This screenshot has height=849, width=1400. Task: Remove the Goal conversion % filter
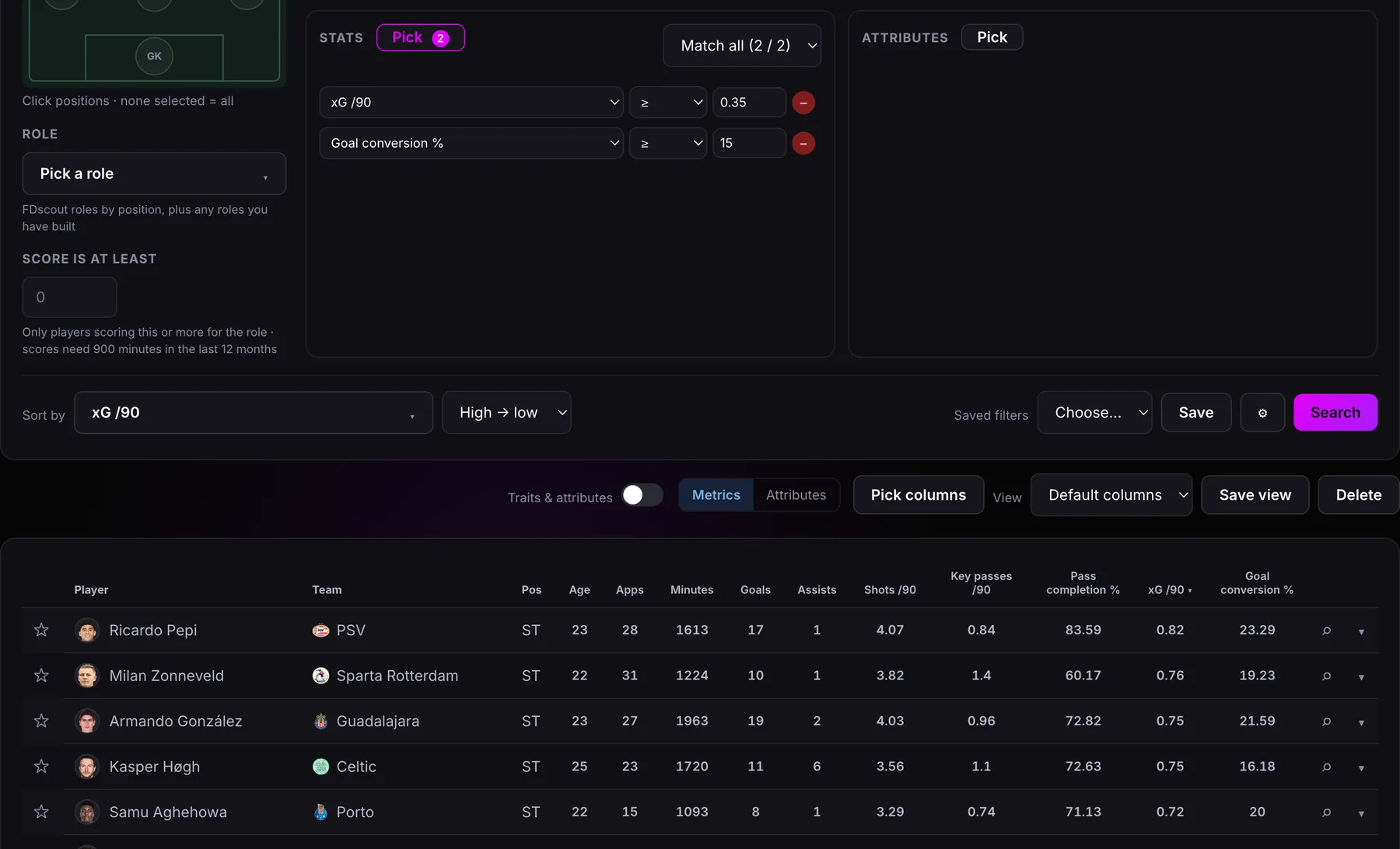[803, 143]
